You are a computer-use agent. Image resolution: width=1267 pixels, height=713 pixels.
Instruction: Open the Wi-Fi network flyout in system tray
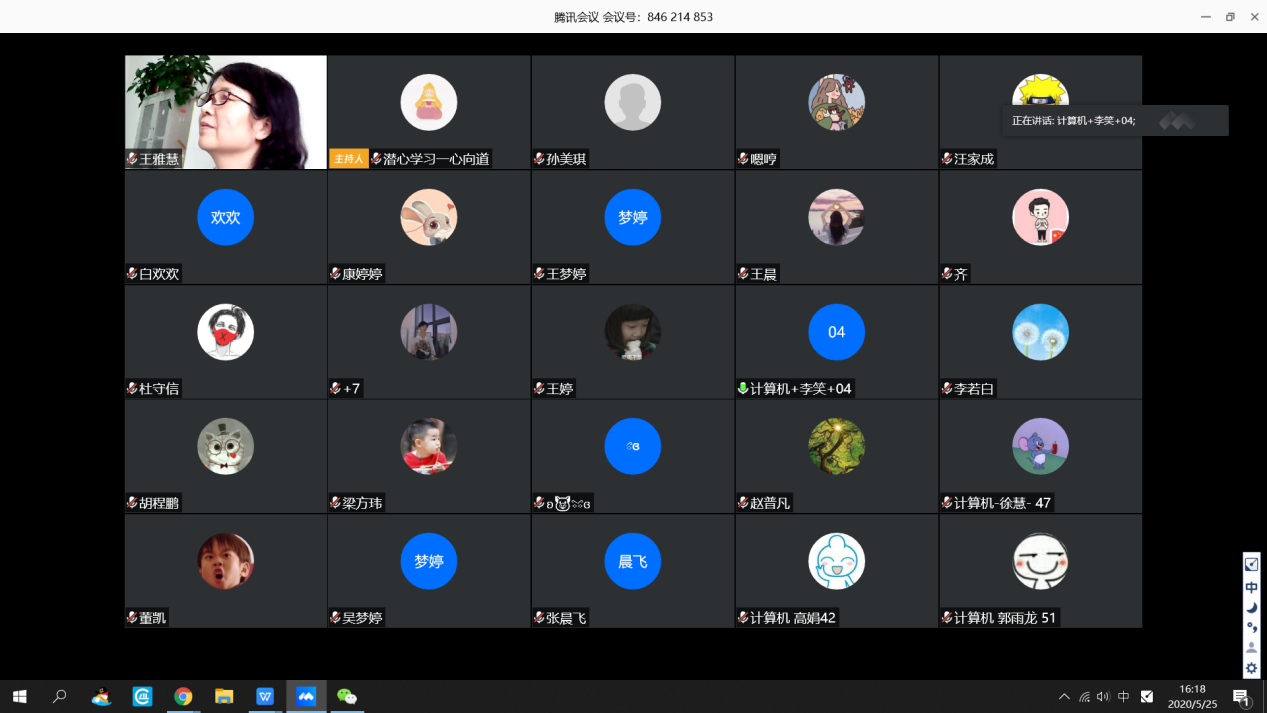pyautogui.click(x=1084, y=697)
